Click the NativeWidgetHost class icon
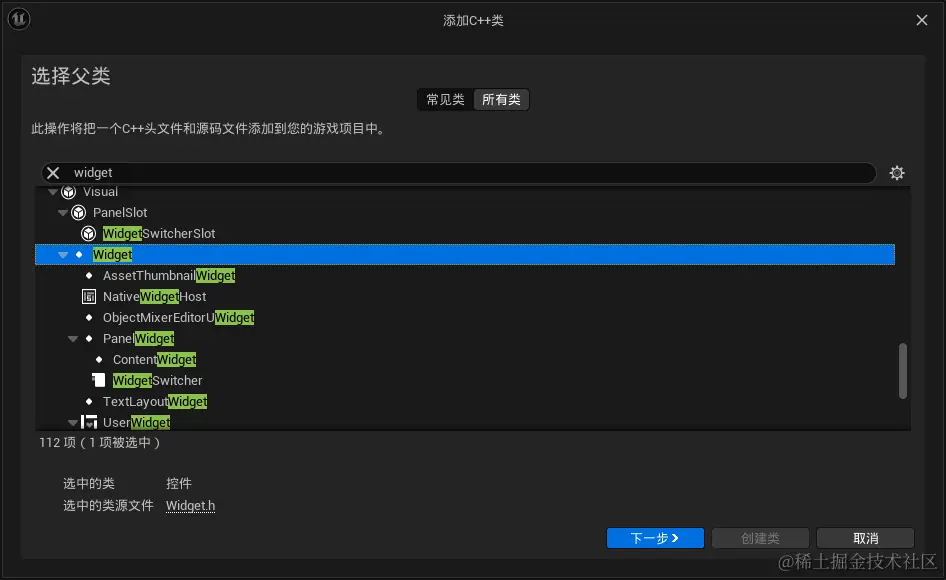This screenshot has height=580, width=946. 89,296
